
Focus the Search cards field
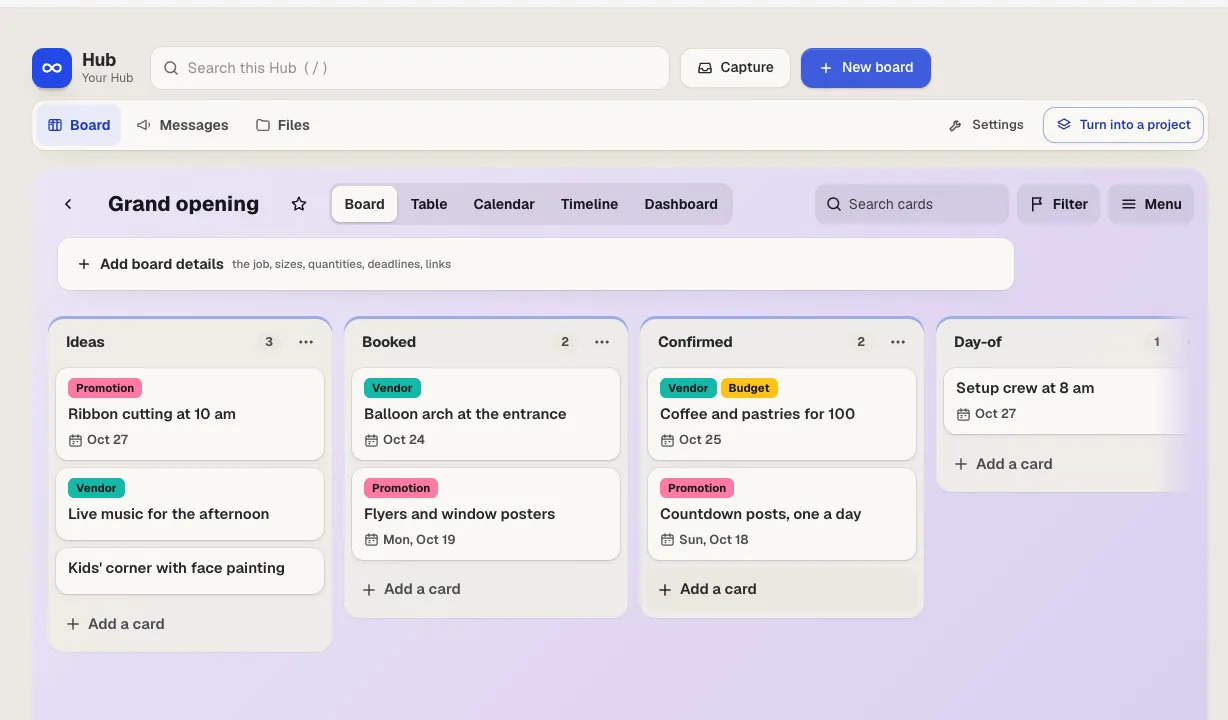(912, 204)
